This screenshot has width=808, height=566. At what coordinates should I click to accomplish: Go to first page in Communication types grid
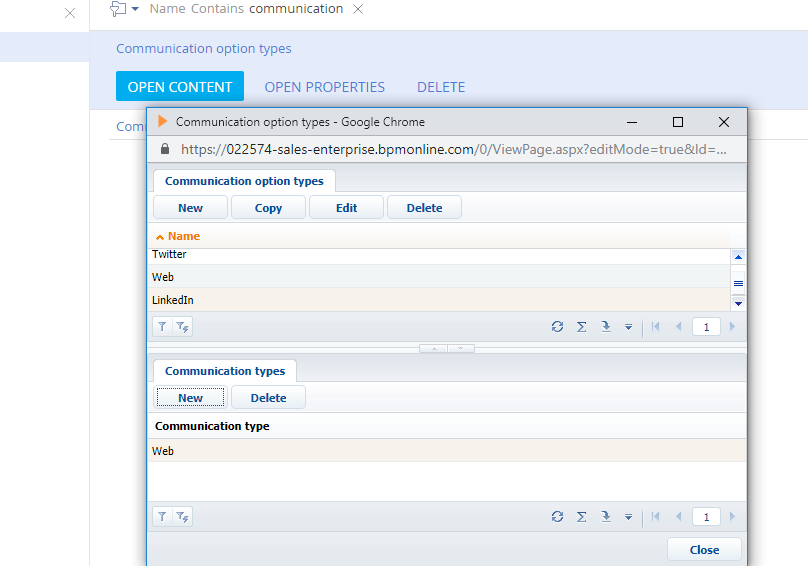[655, 517]
